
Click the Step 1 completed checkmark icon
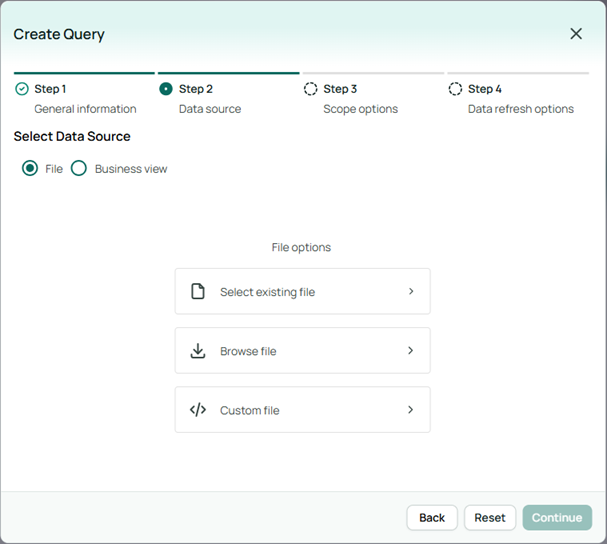(22, 89)
